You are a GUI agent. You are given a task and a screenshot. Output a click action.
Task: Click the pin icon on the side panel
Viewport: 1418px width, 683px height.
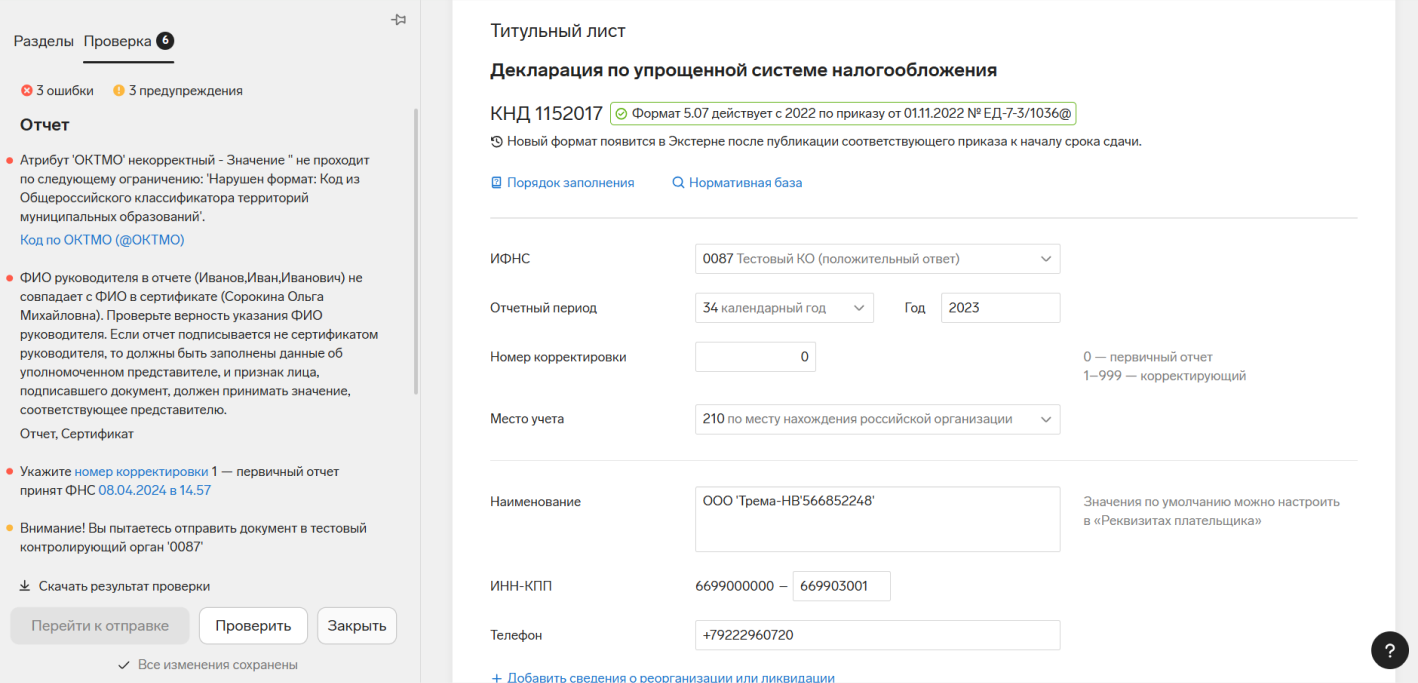tap(398, 20)
